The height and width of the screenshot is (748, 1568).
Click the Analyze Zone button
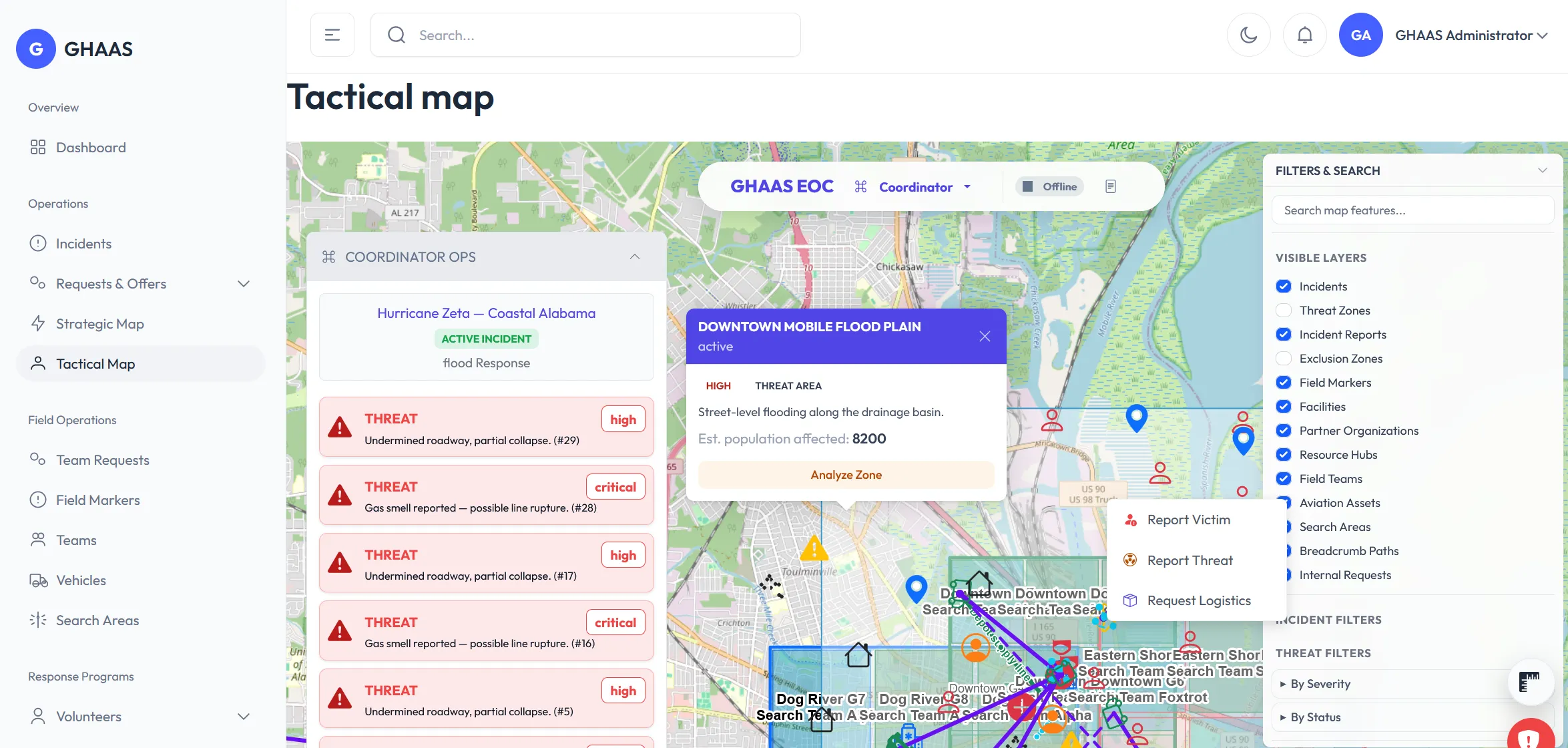(x=846, y=475)
